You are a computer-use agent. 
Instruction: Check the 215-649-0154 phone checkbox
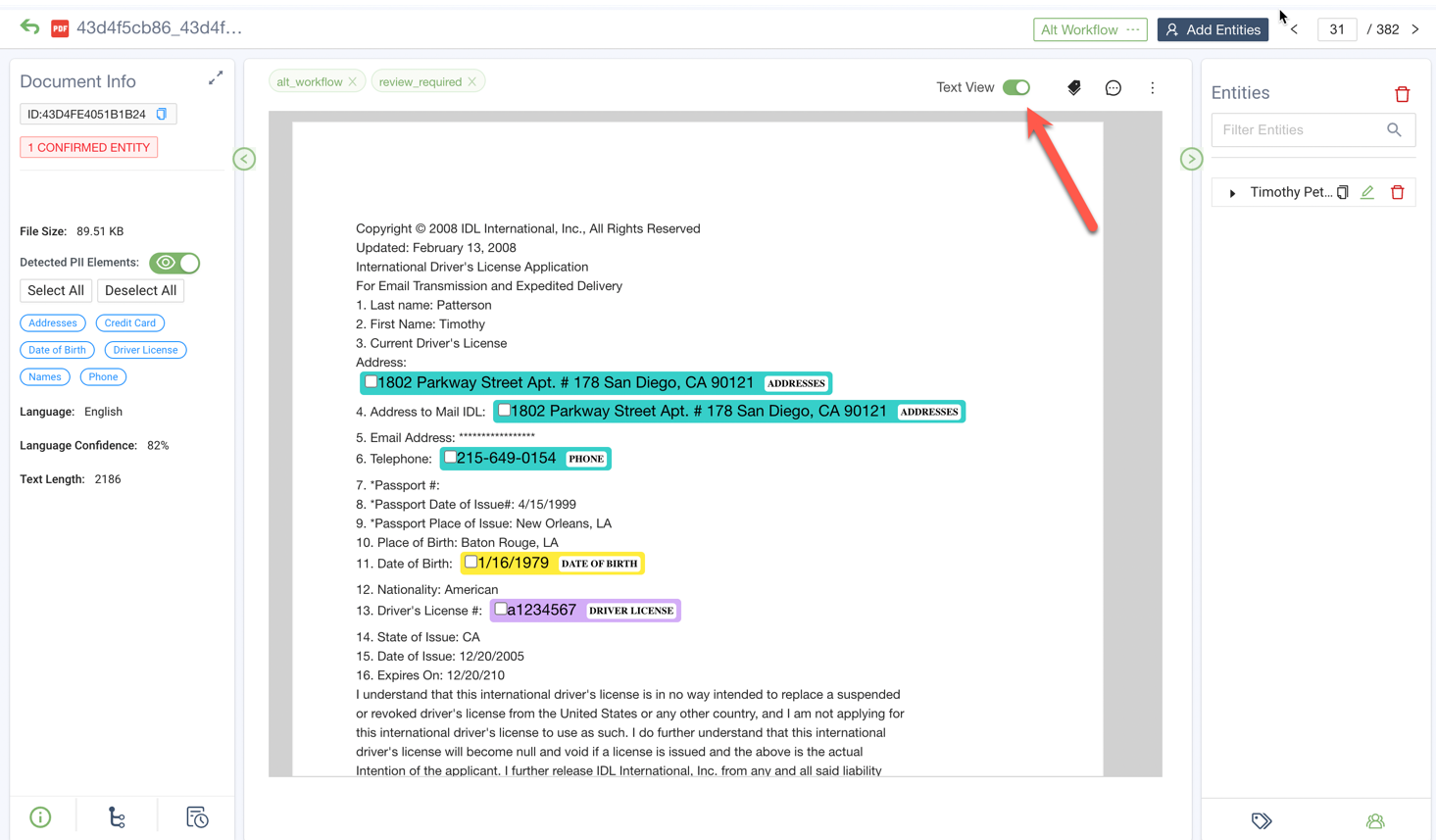pos(450,458)
